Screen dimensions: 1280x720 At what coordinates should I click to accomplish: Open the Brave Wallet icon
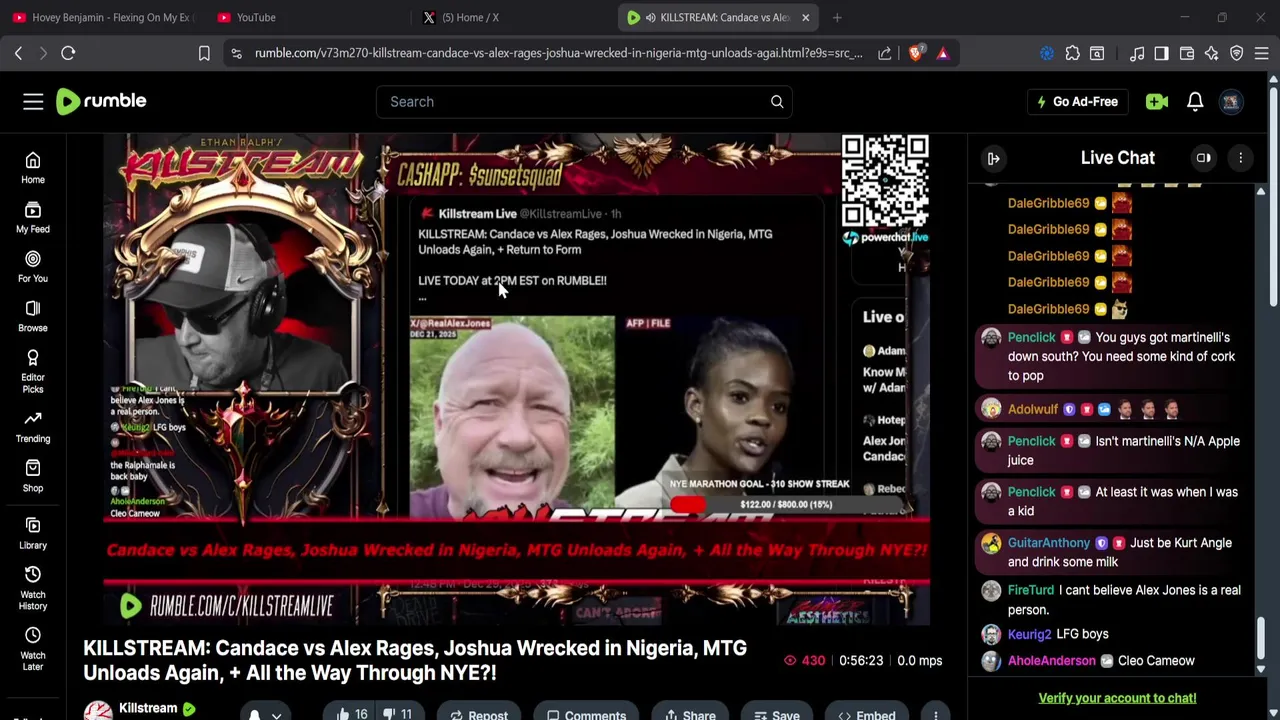click(1187, 53)
